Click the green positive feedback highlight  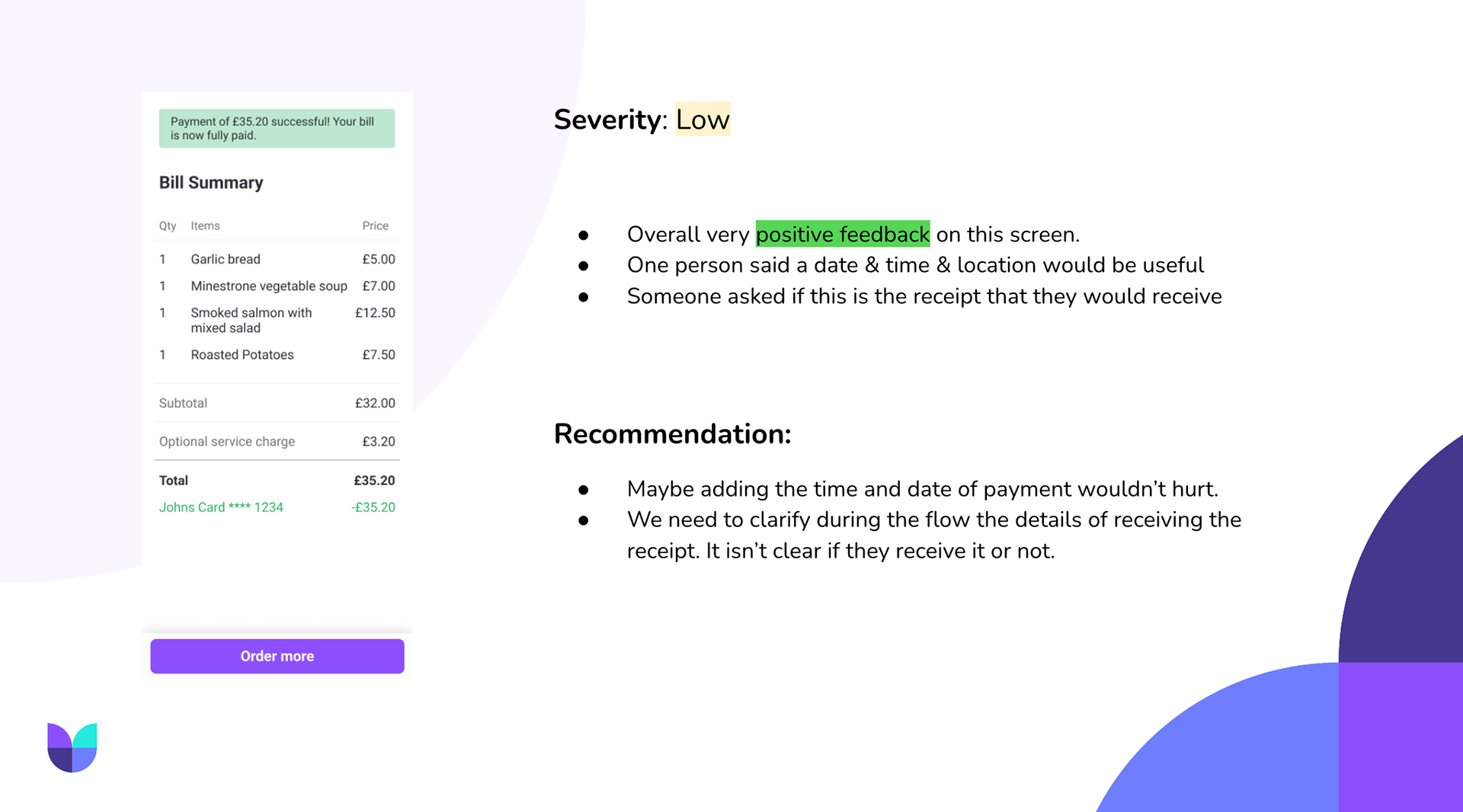(x=843, y=234)
